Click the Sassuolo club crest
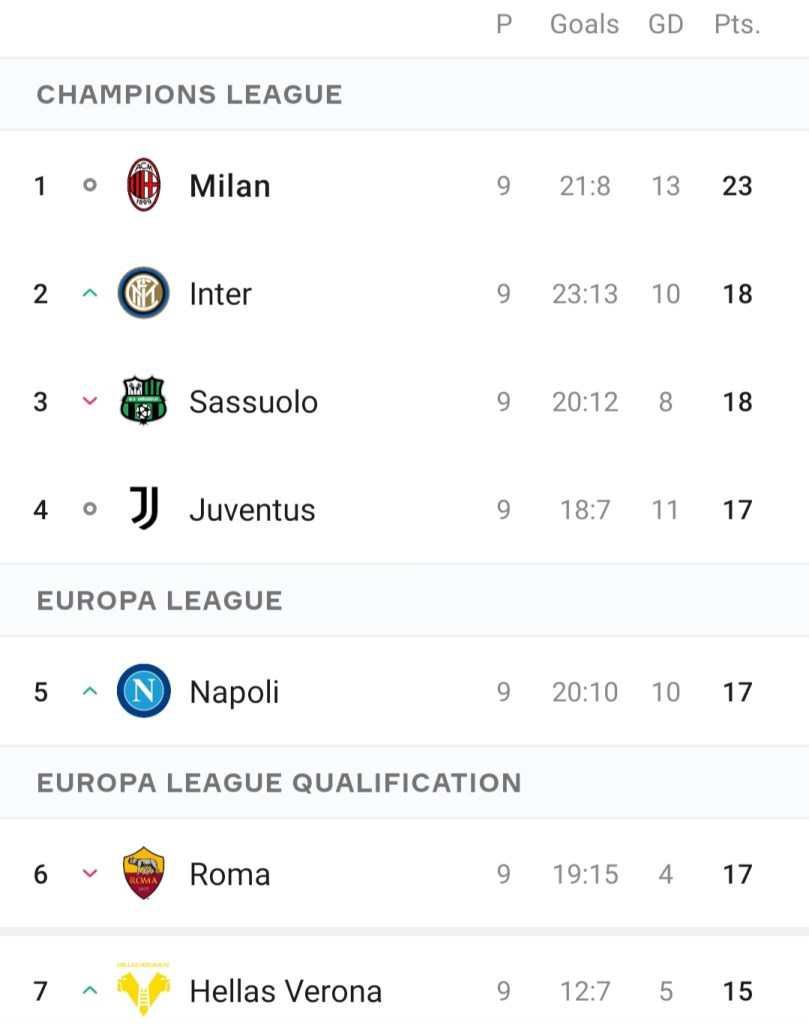The height and width of the screenshot is (1024, 809). tap(144, 401)
